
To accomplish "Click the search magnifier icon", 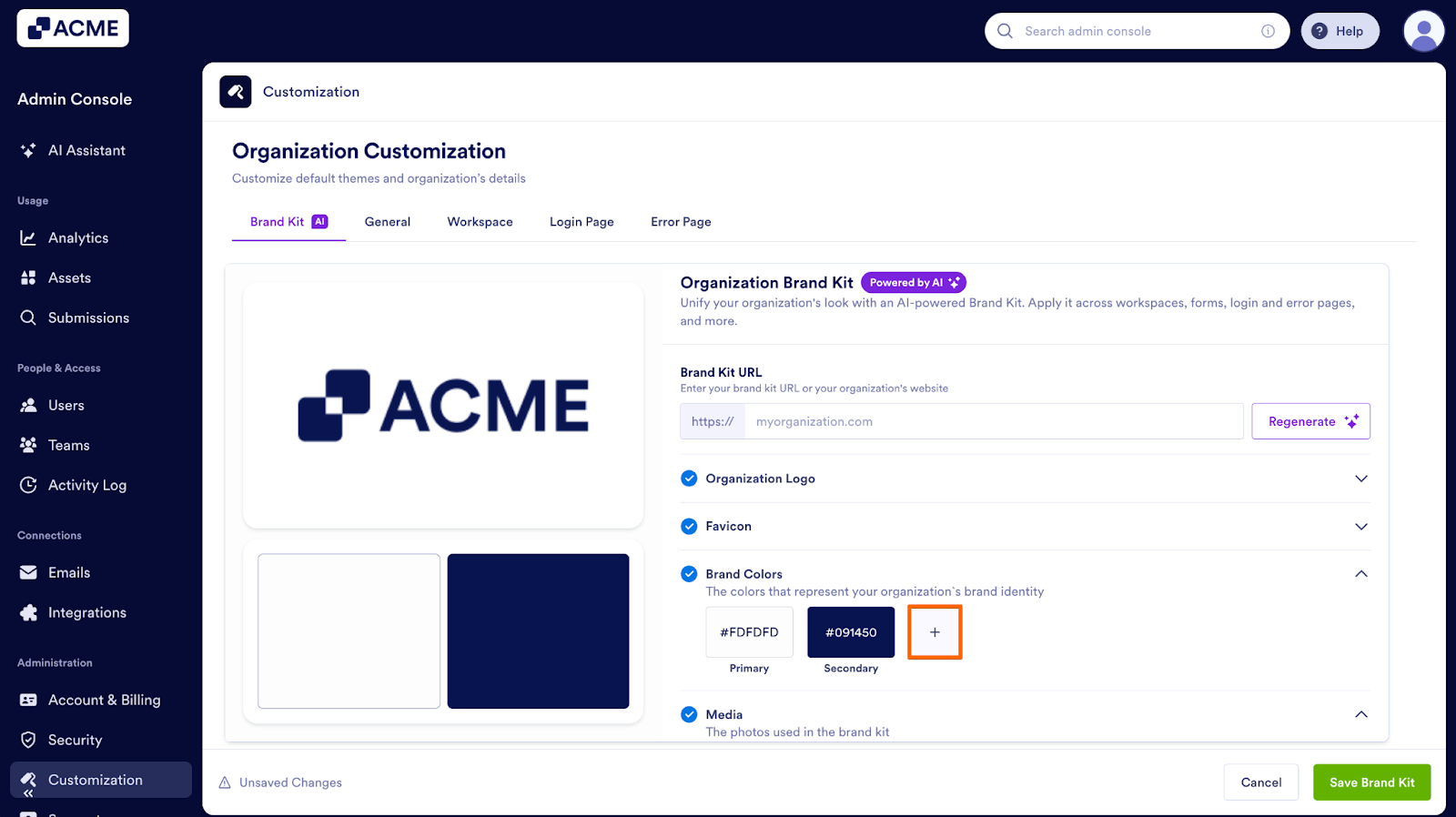I will click(x=1005, y=31).
